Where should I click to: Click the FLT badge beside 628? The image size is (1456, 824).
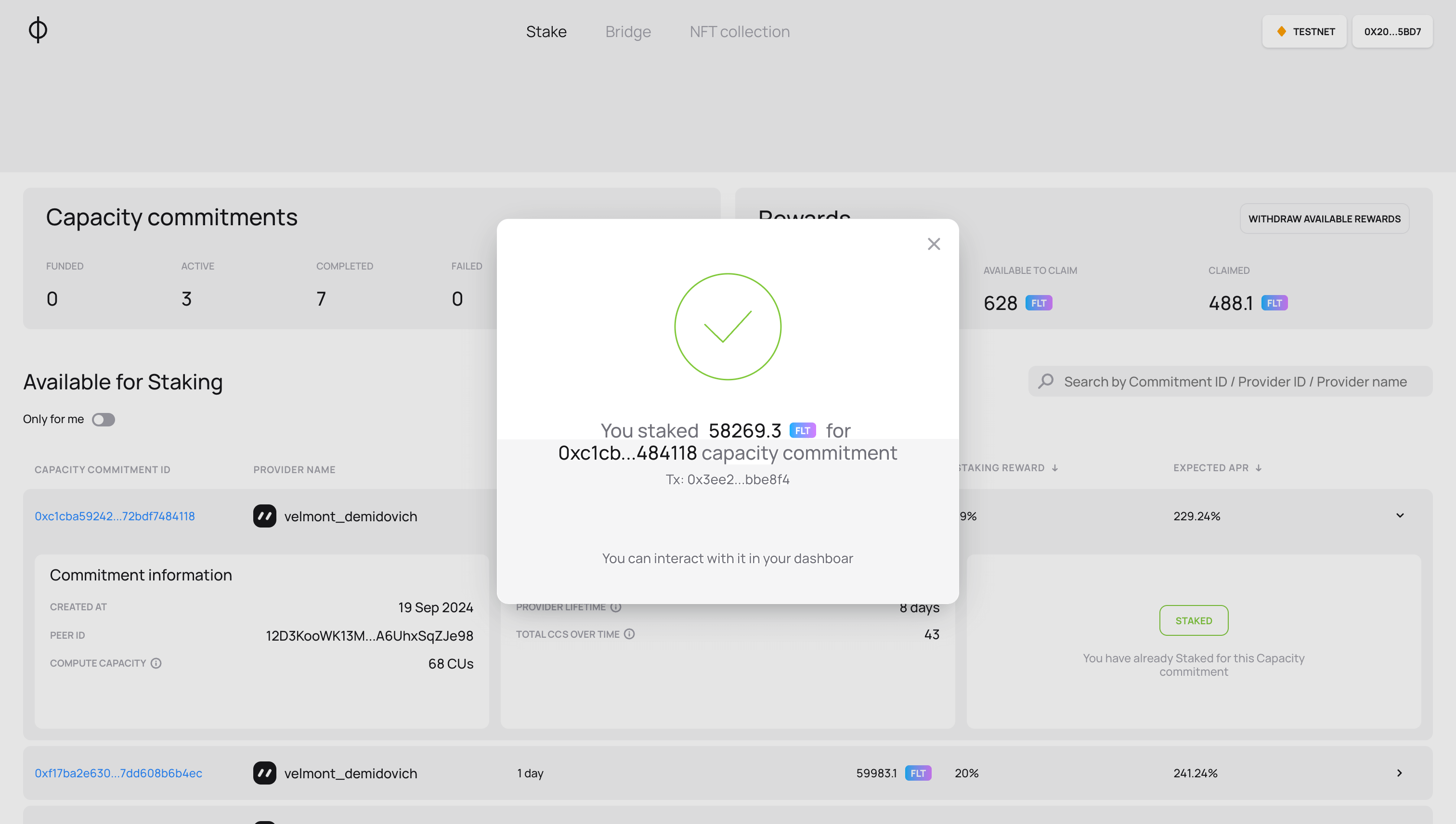[1040, 303]
